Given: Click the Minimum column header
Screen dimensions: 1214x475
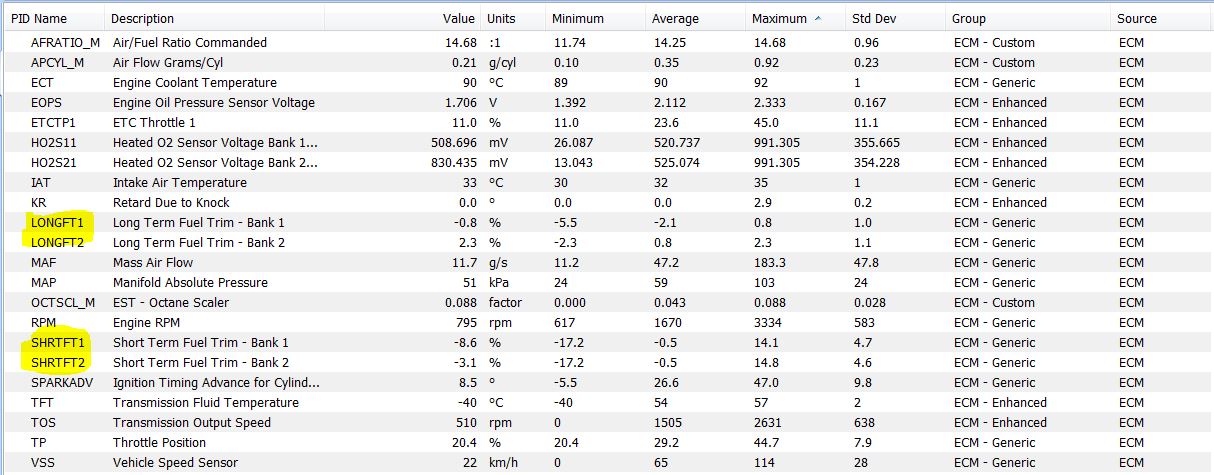Looking at the screenshot, I should click(578, 18).
